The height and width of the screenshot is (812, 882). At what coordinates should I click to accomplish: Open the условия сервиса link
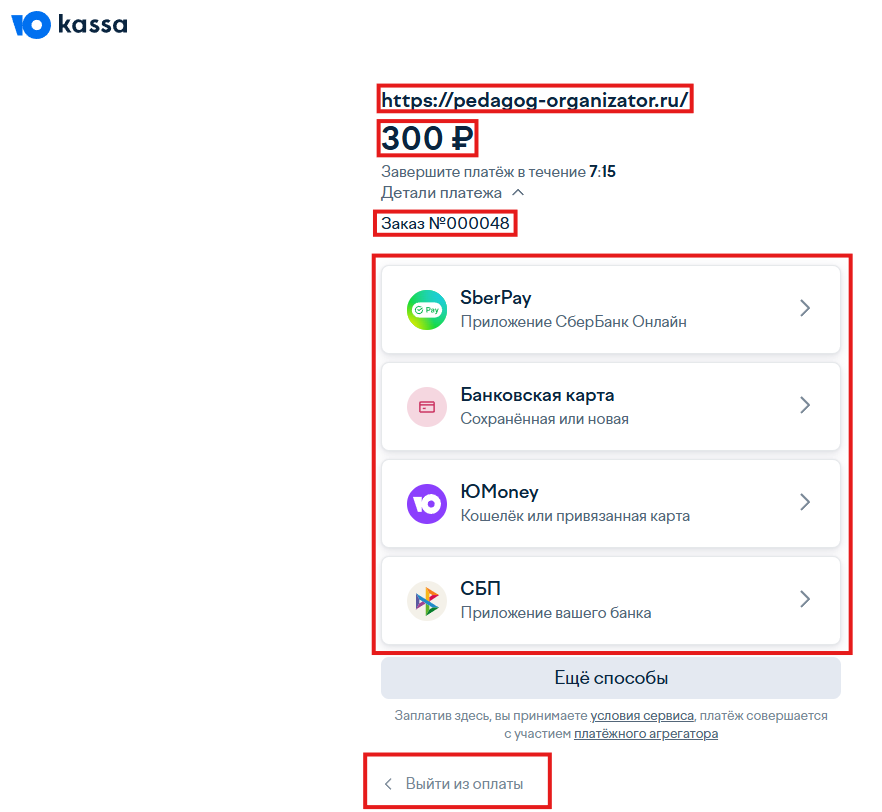pyautogui.click(x=642, y=716)
